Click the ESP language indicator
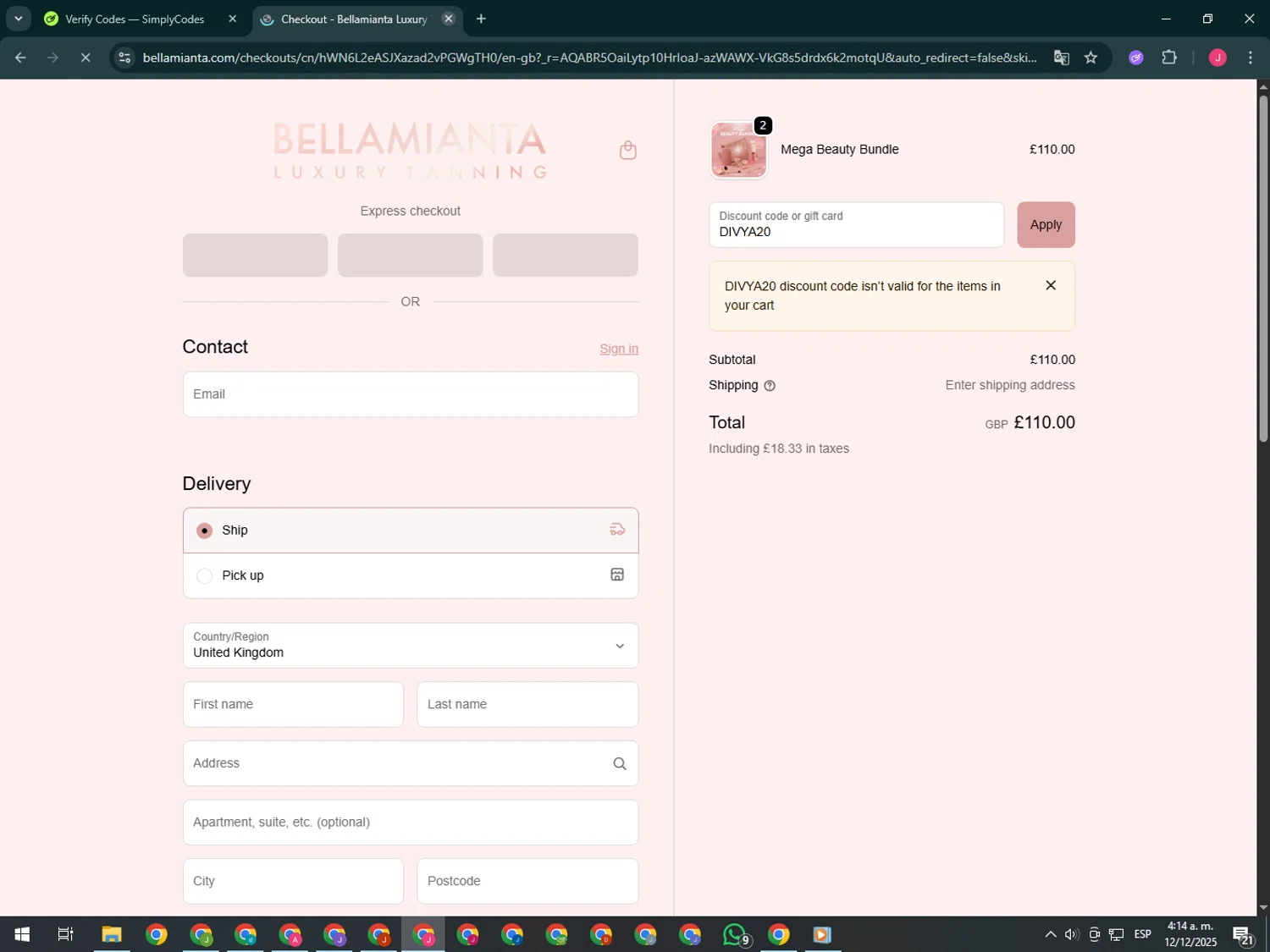 [x=1143, y=934]
